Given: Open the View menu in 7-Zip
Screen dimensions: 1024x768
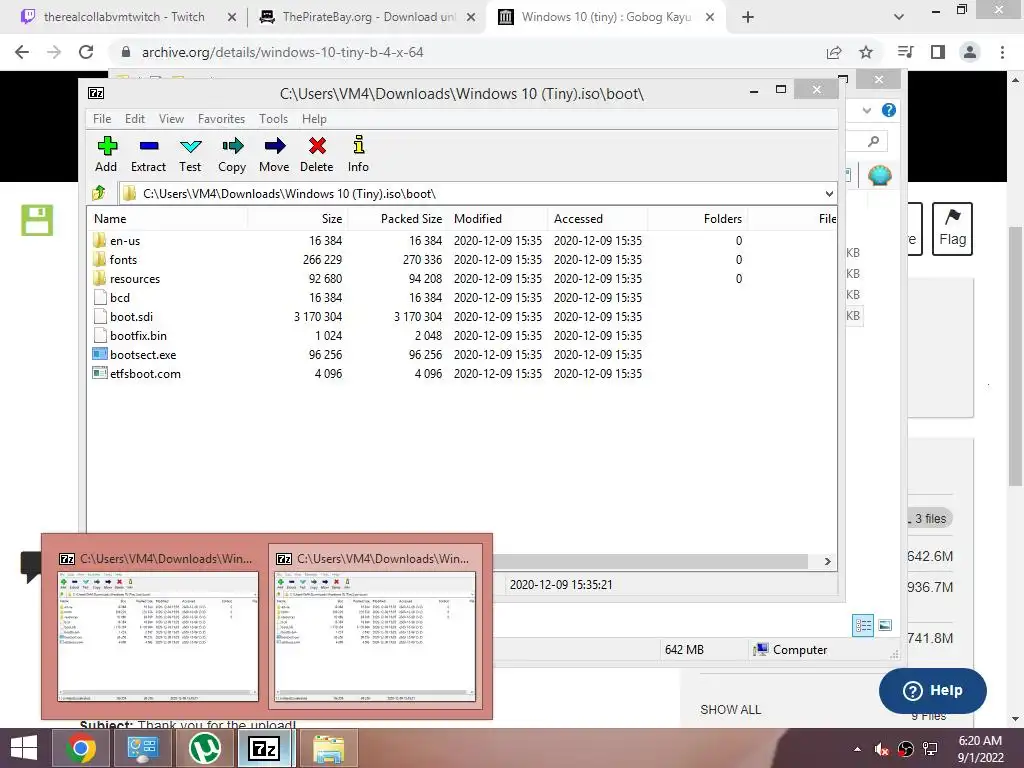Looking at the screenshot, I should pyautogui.click(x=171, y=119).
